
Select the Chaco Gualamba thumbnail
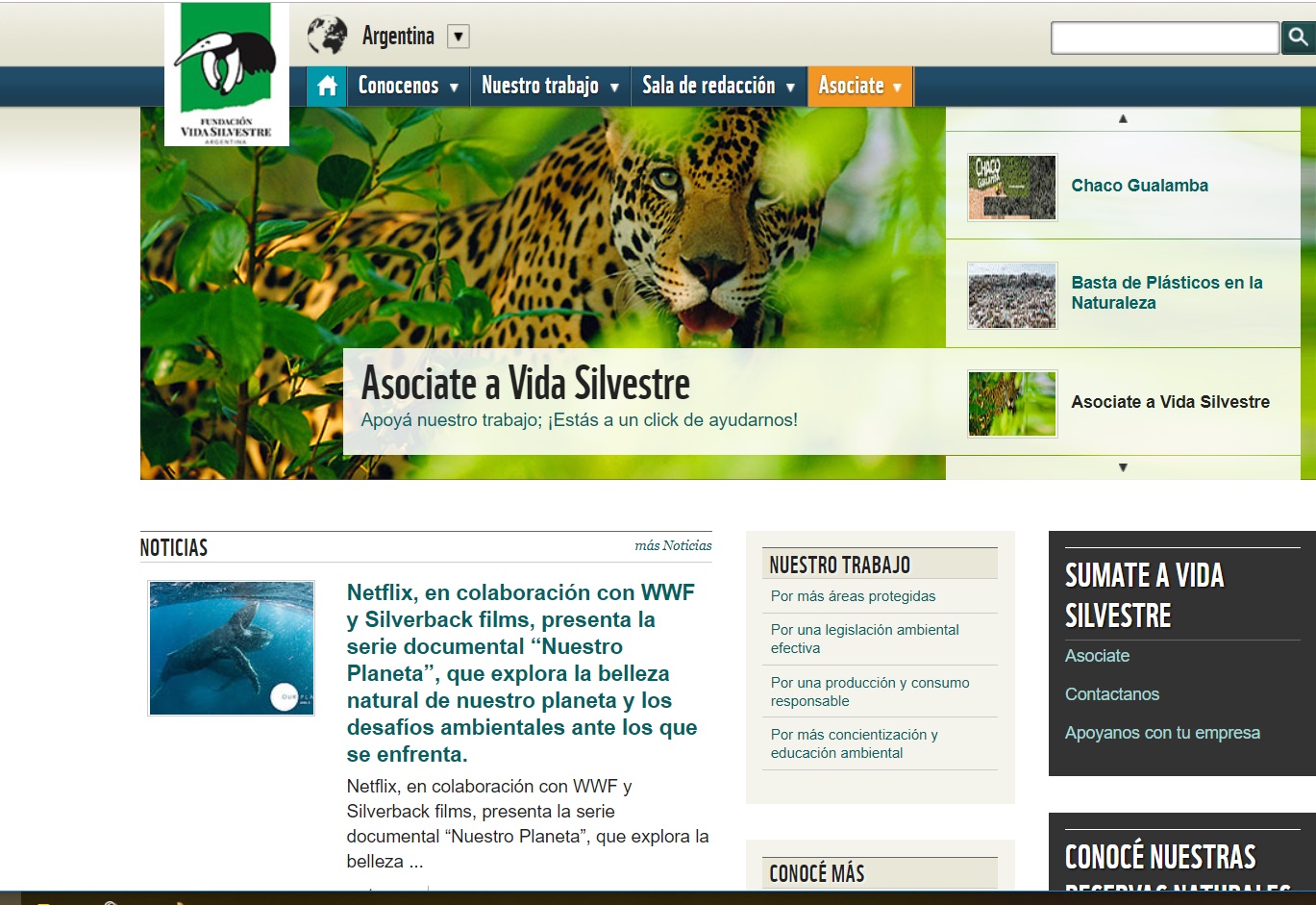[x=1011, y=187]
